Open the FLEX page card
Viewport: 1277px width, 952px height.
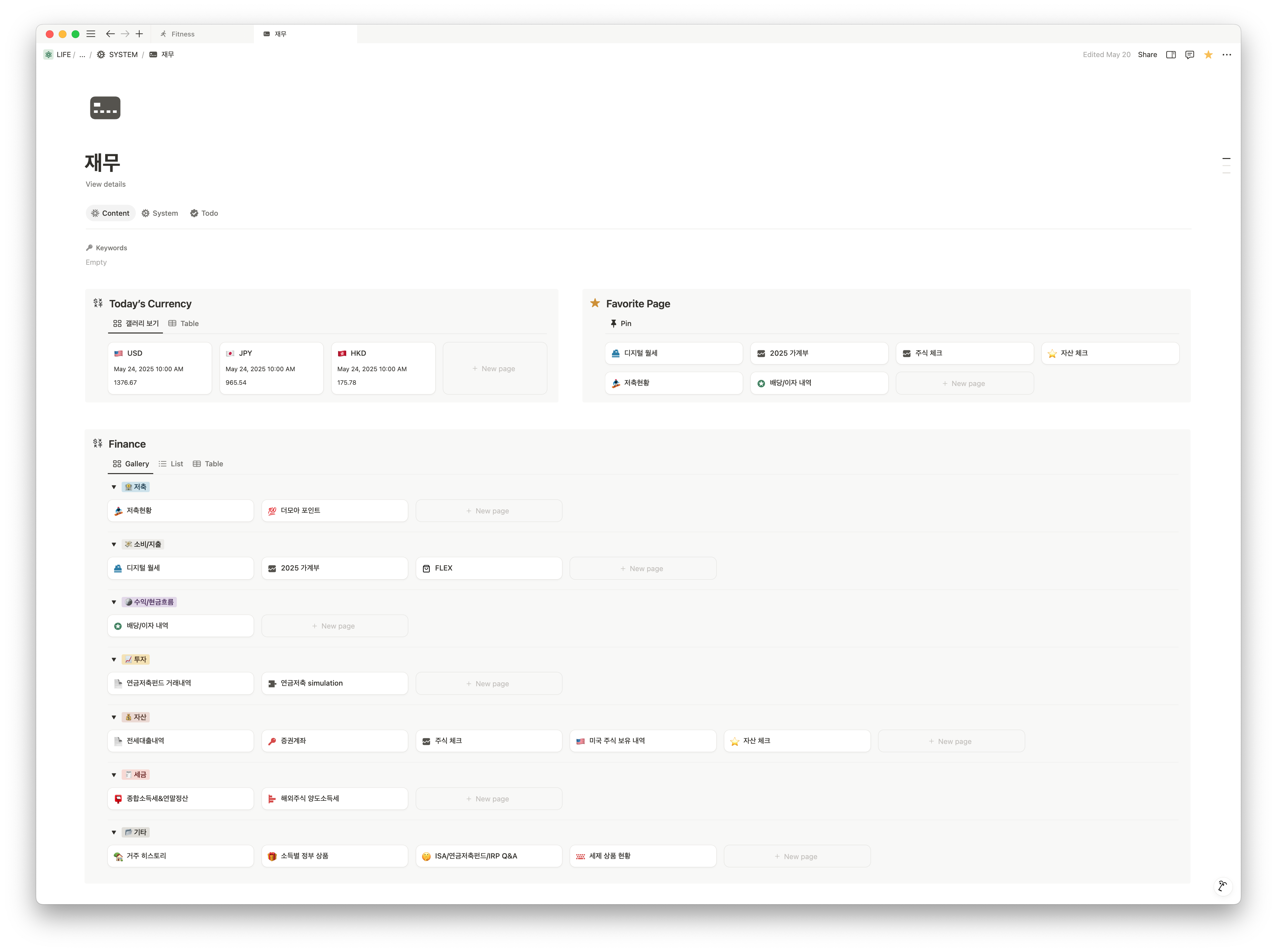488,568
